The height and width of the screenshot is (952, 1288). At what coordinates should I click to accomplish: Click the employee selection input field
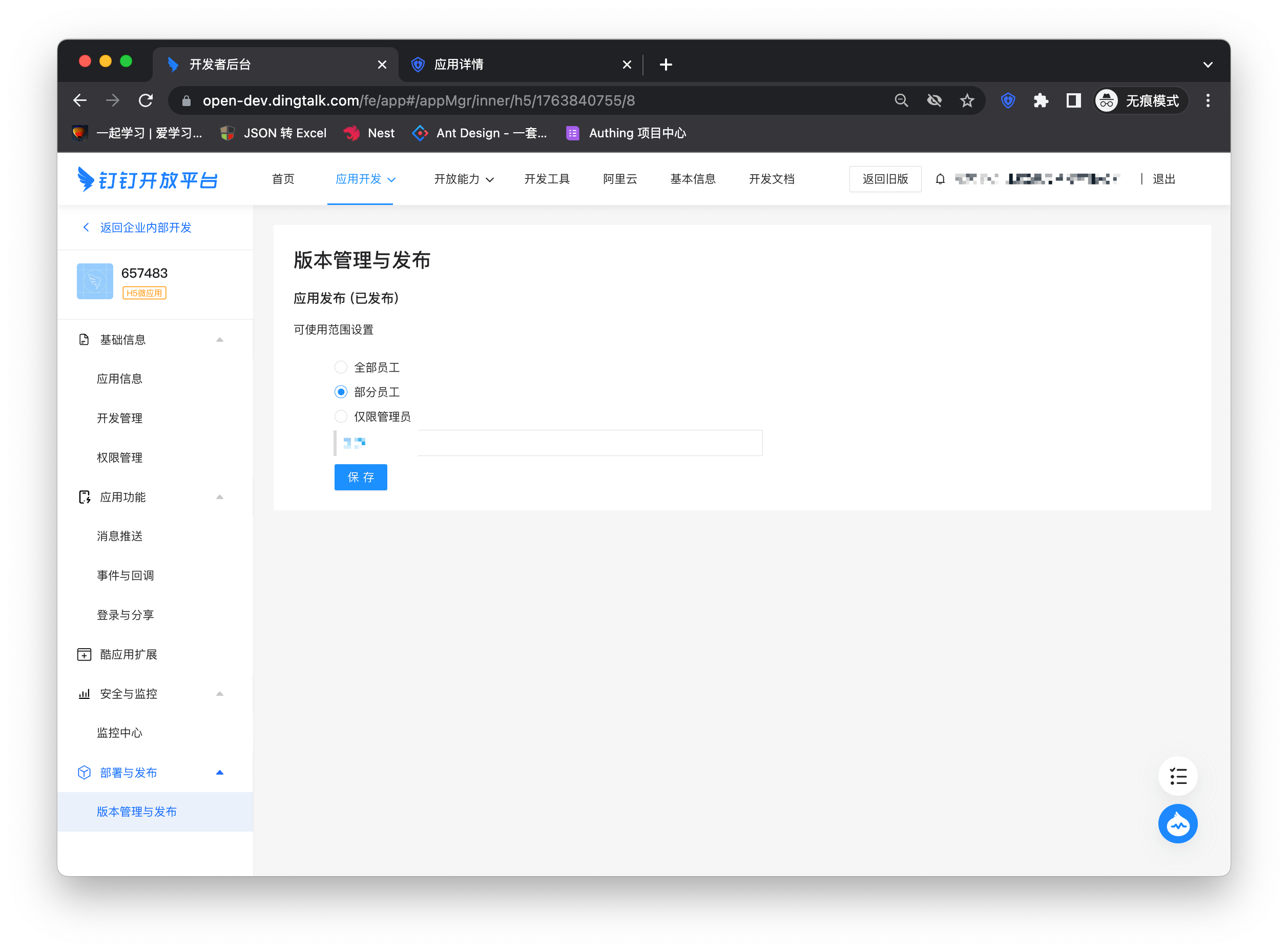pyautogui.click(x=588, y=443)
